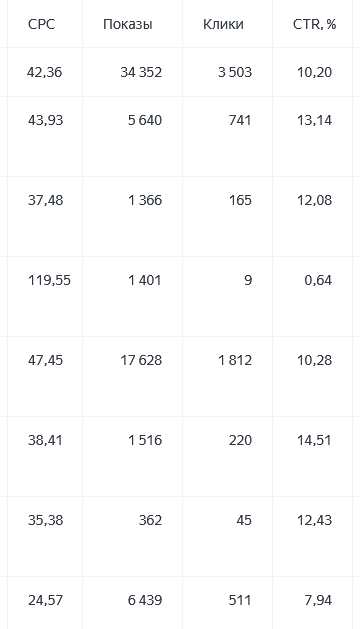
Task: Select the impressions cell 6 439
Action: [145, 601]
